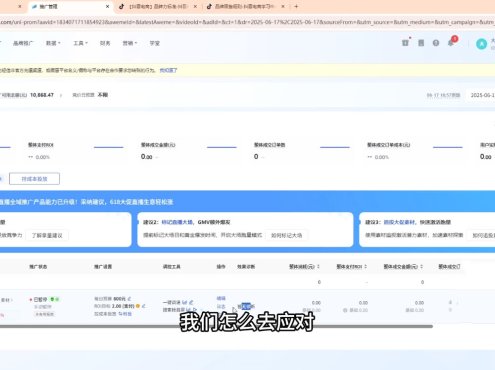Image resolution: width=495 pixels, height=370 pixels.
Task: Open the second TikTok-icon browser tab
Action: (158, 6)
